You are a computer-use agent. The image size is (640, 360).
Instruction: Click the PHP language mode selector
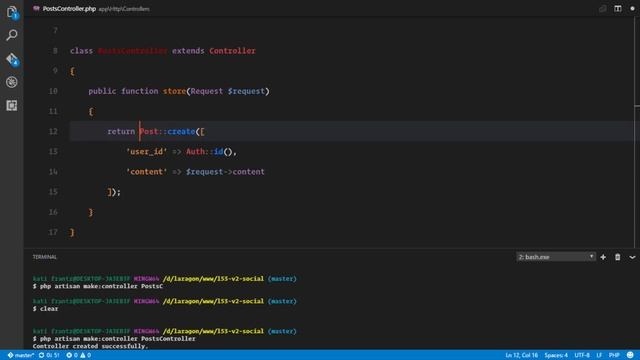[x=614, y=355]
